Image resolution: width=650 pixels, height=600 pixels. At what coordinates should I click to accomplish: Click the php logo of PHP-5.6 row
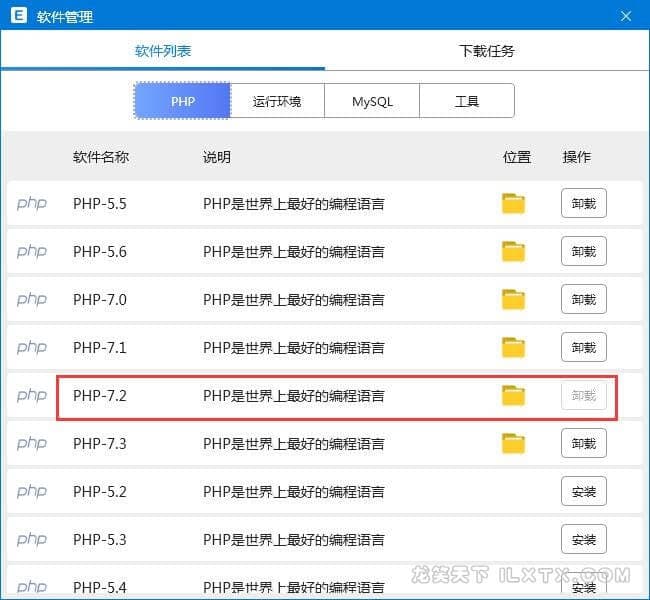(x=32, y=252)
